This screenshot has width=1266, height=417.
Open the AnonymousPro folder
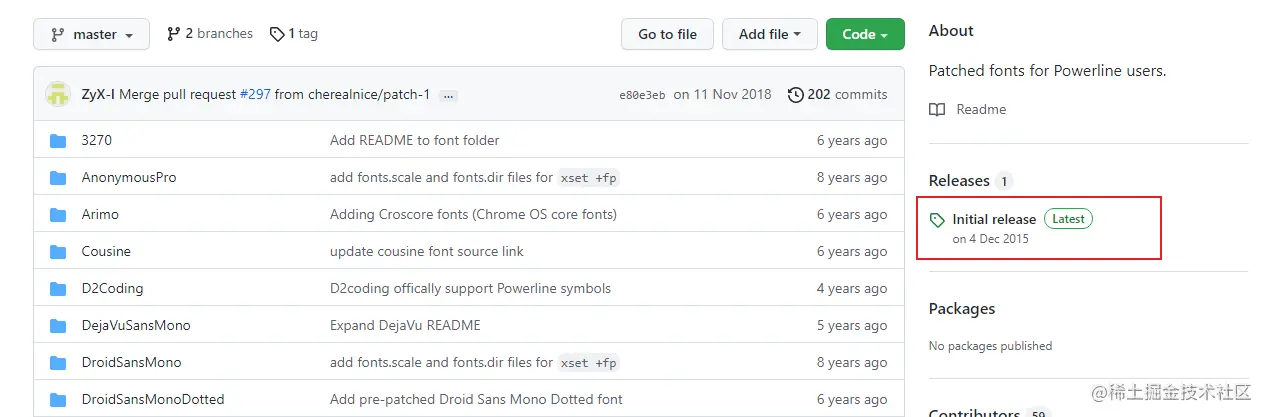tap(129, 178)
